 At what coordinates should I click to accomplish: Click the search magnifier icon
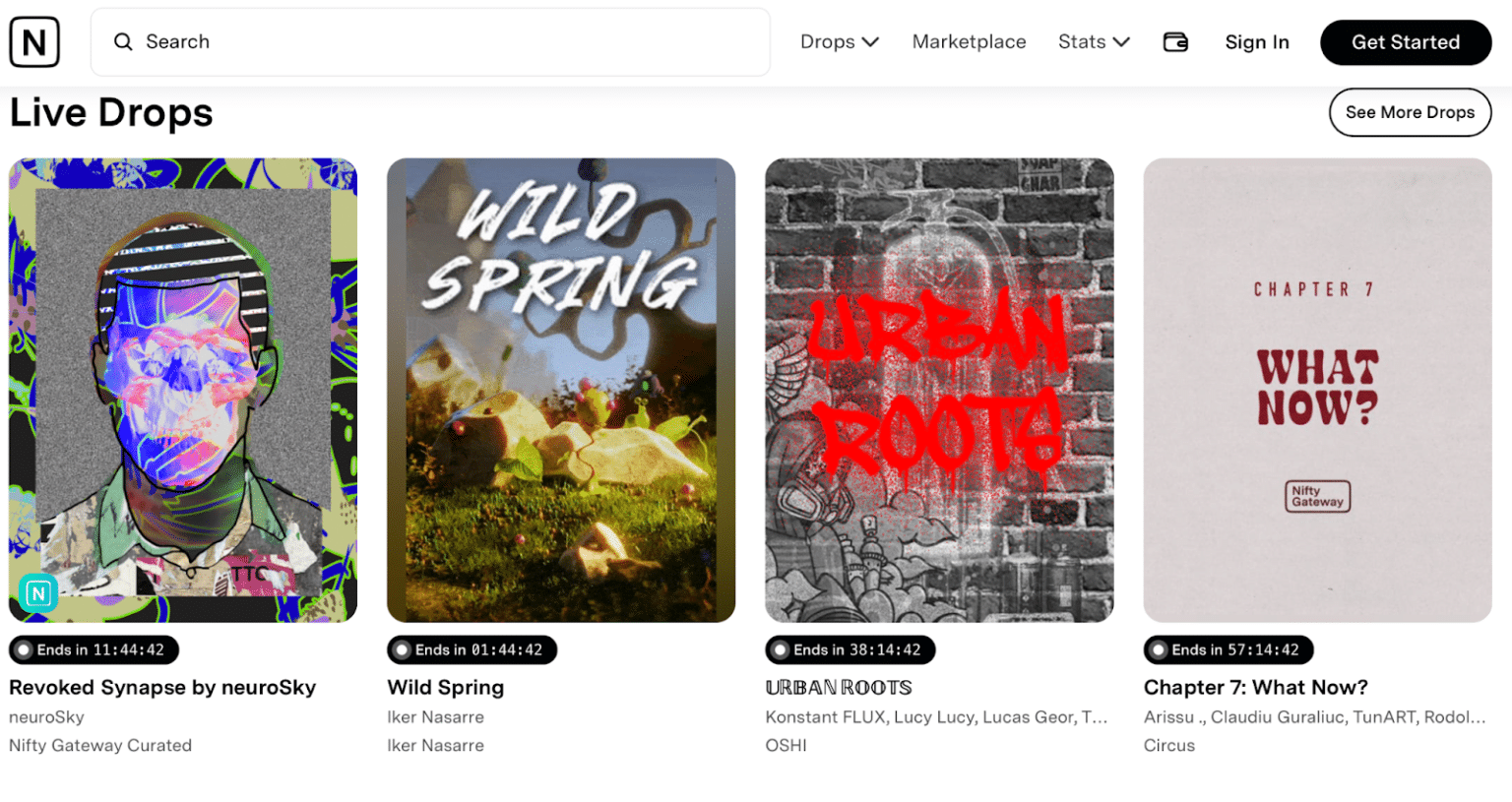[x=123, y=42]
